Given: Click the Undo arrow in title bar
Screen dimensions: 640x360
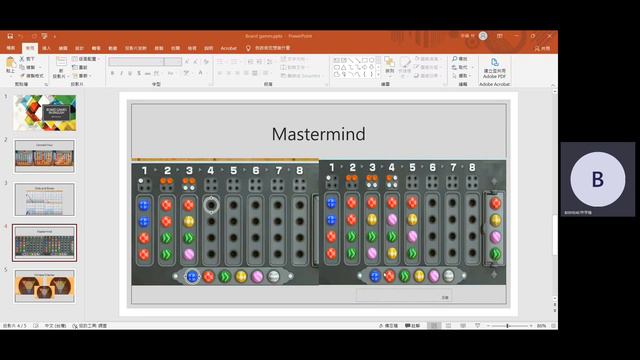Looking at the screenshot, I should [20, 36].
